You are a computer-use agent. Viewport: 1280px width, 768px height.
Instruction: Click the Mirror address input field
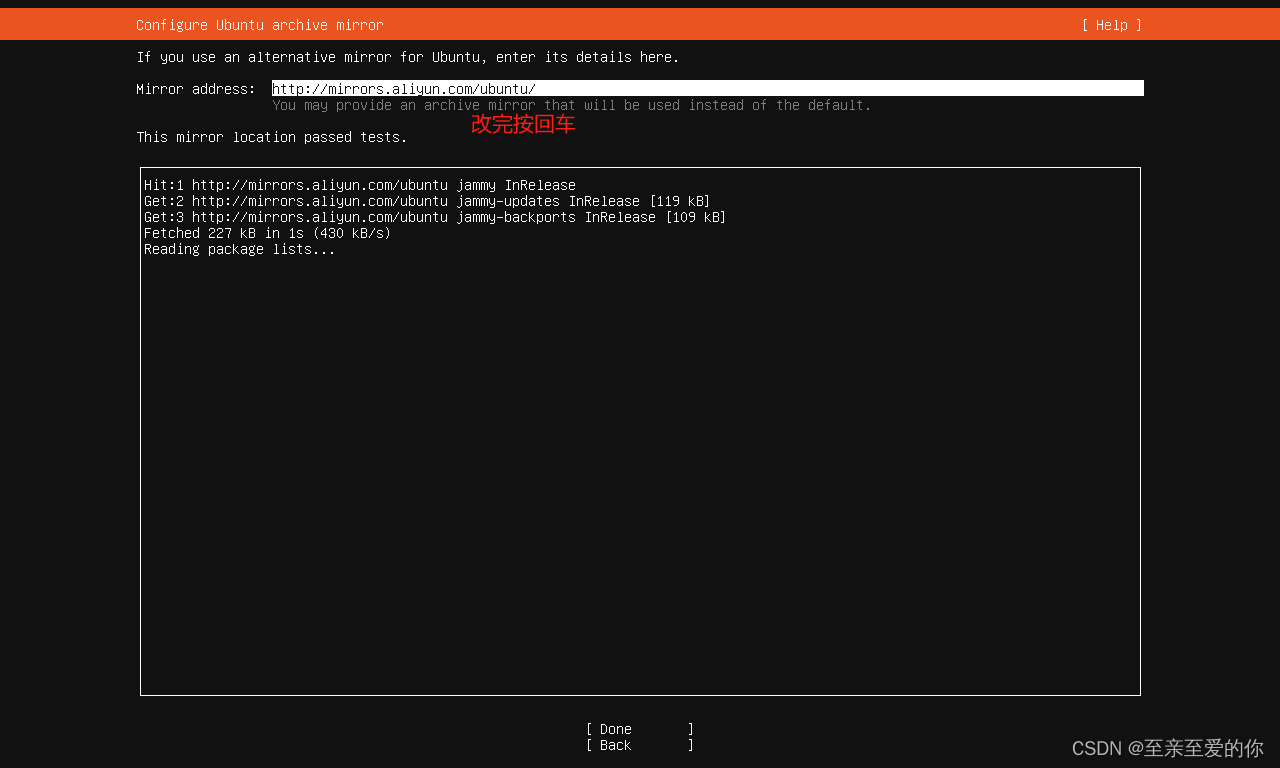[x=708, y=89]
